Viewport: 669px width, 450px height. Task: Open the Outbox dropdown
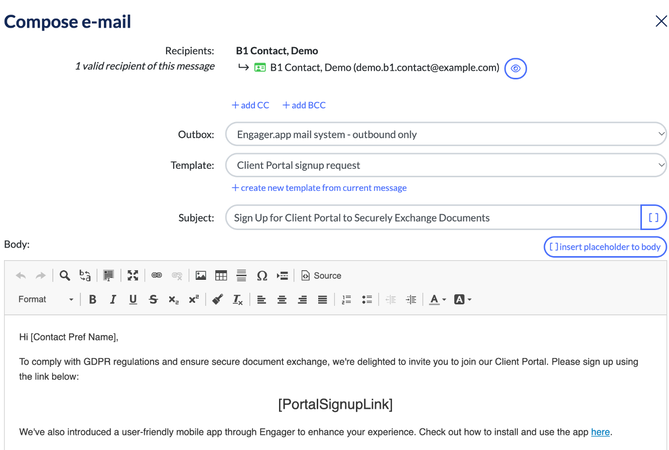point(446,134)
